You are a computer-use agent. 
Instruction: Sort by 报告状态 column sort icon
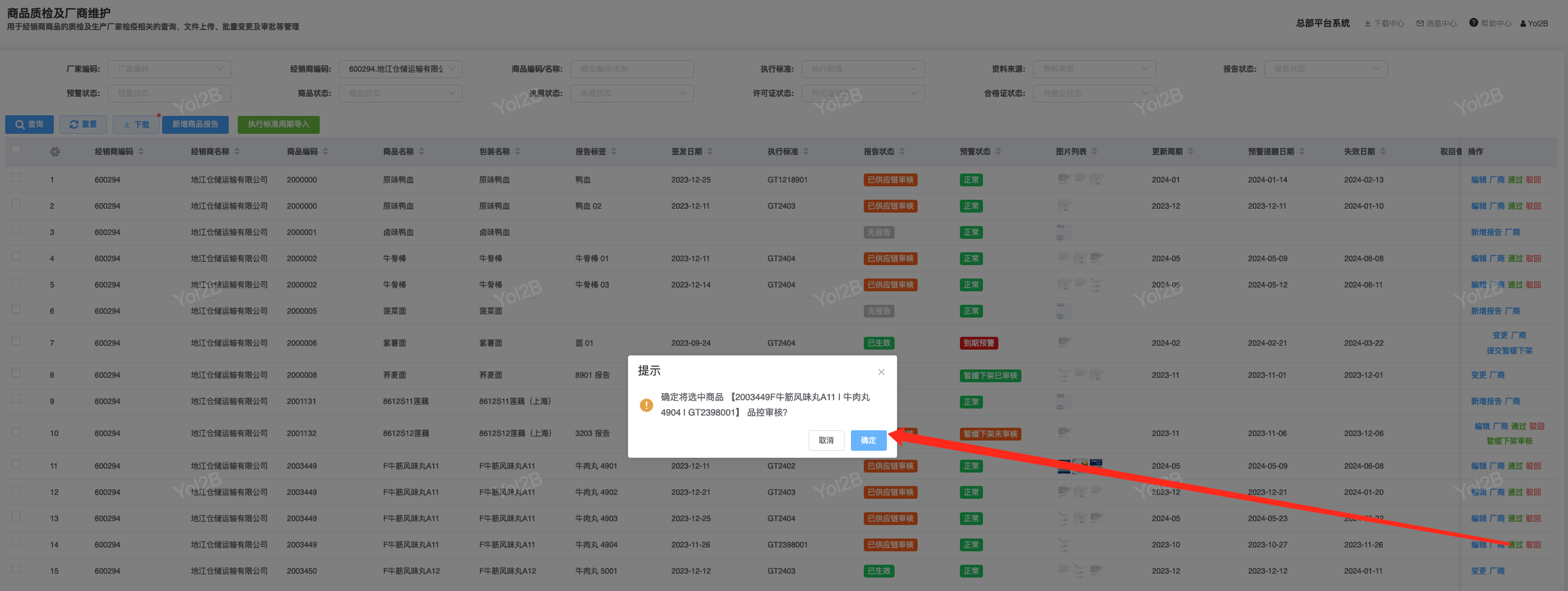pos(902,152)
